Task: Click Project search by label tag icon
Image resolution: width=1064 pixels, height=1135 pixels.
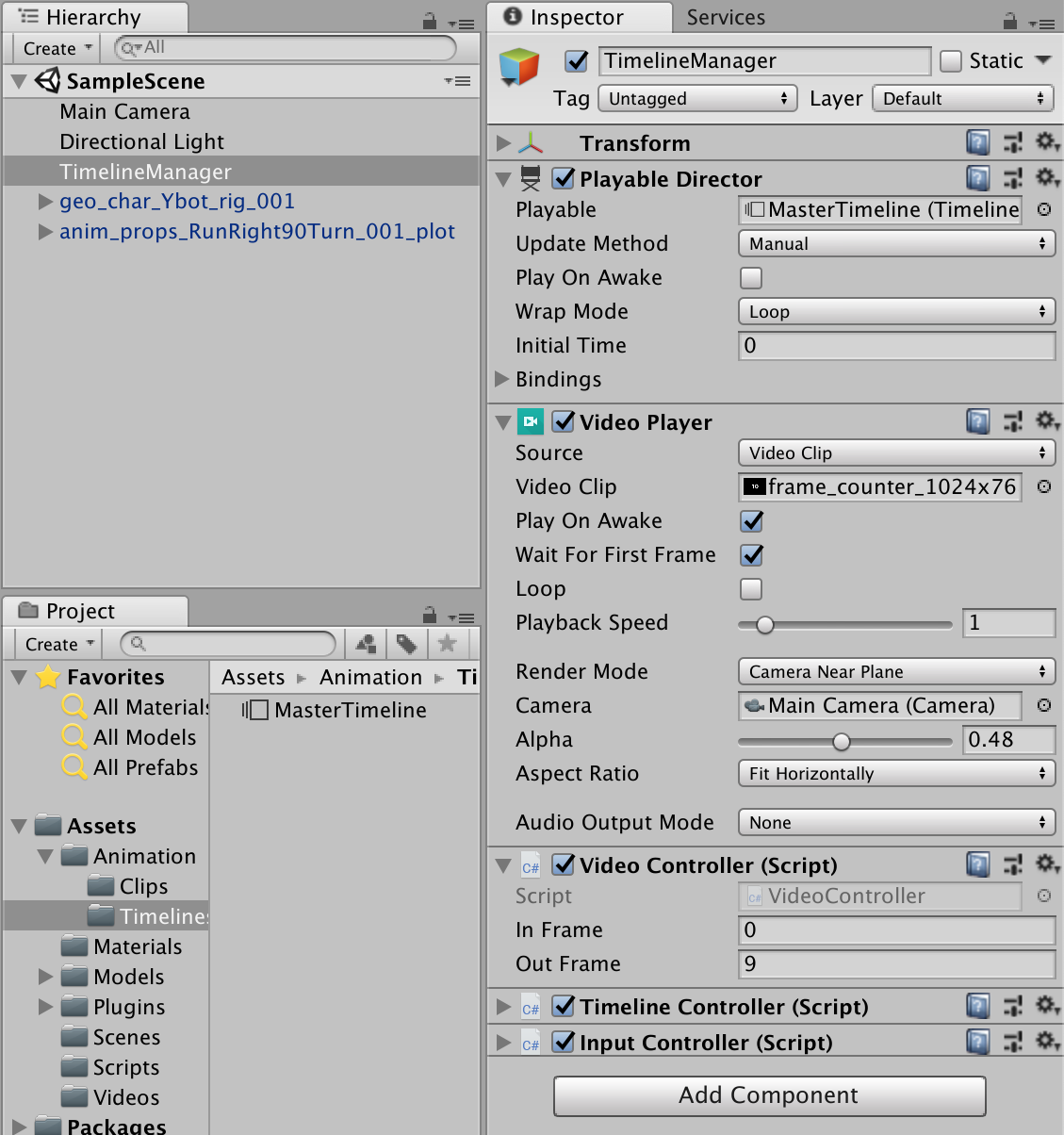Action: pos(407,644)
